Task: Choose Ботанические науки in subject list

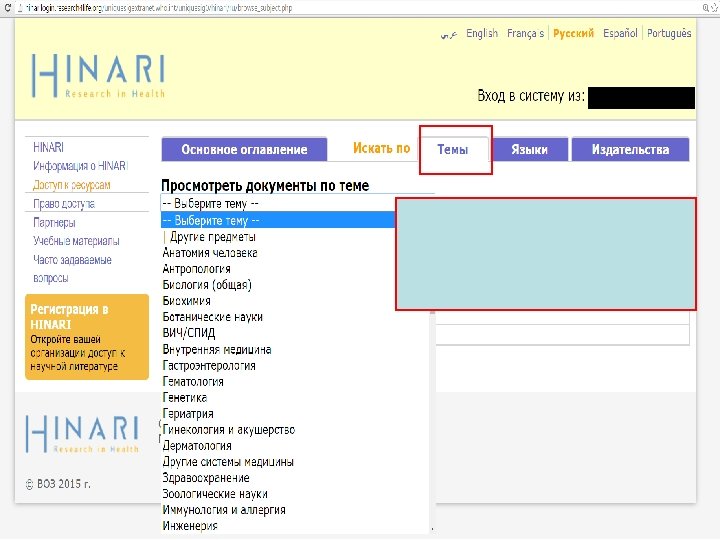Action: [213, 317]
